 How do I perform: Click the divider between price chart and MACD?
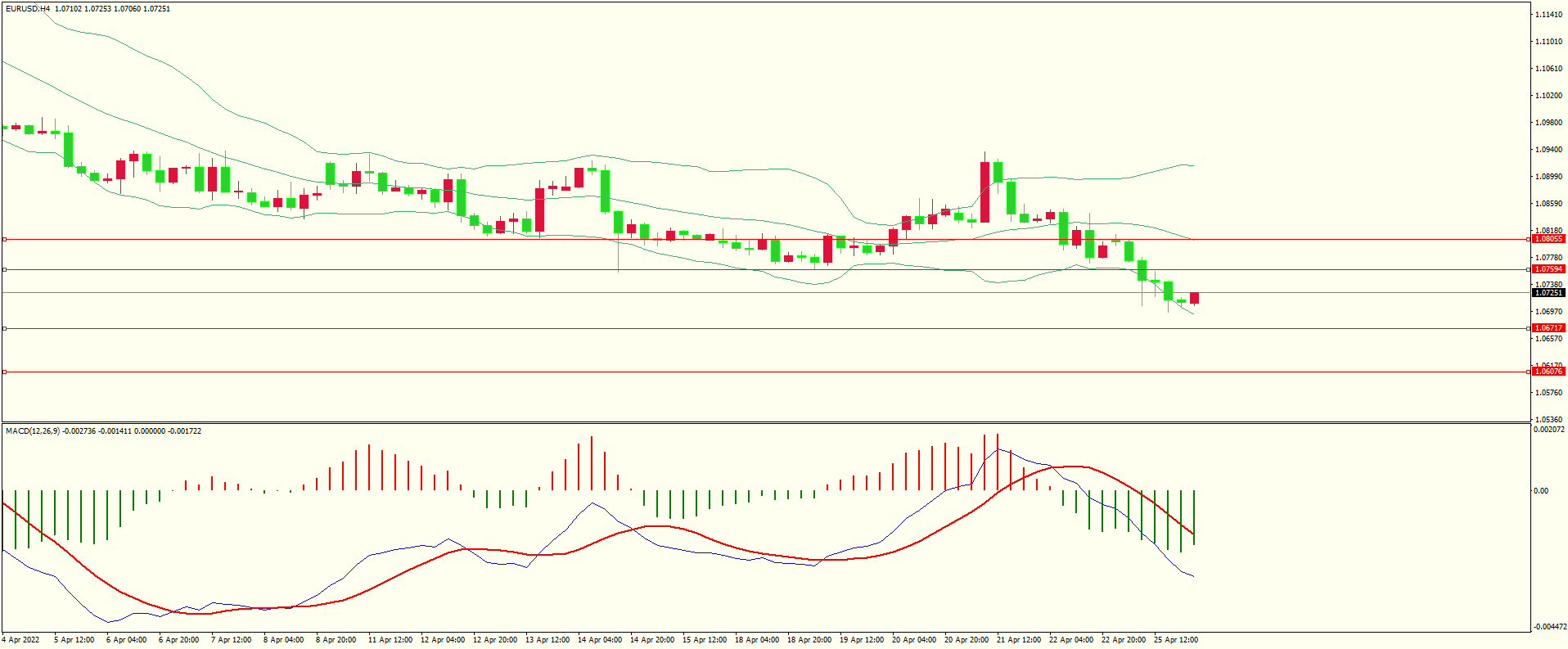click(765, 422)
